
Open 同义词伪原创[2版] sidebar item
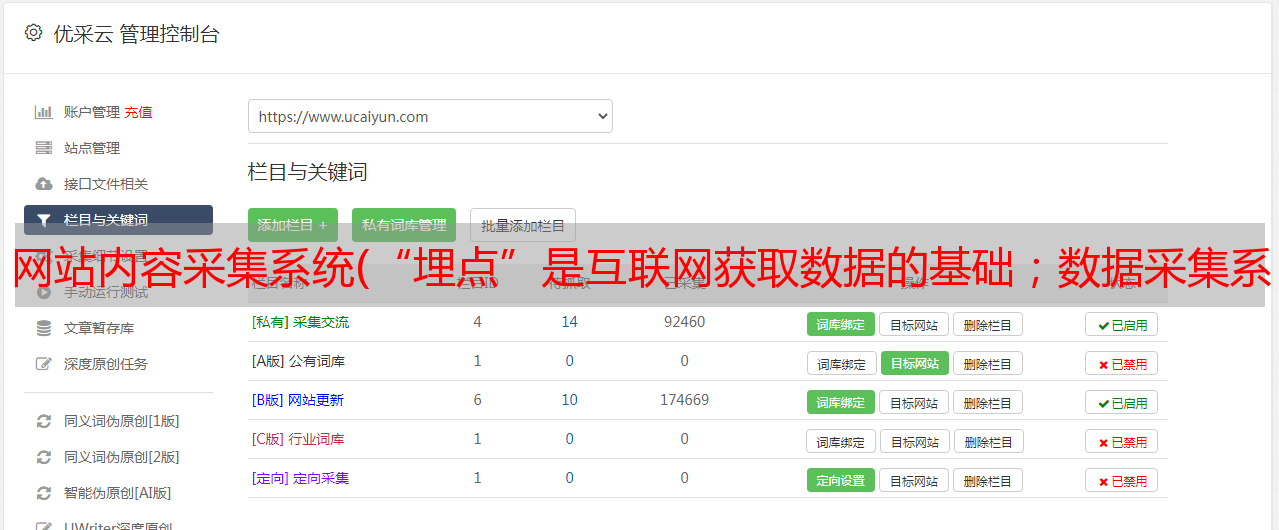[122, 457]
